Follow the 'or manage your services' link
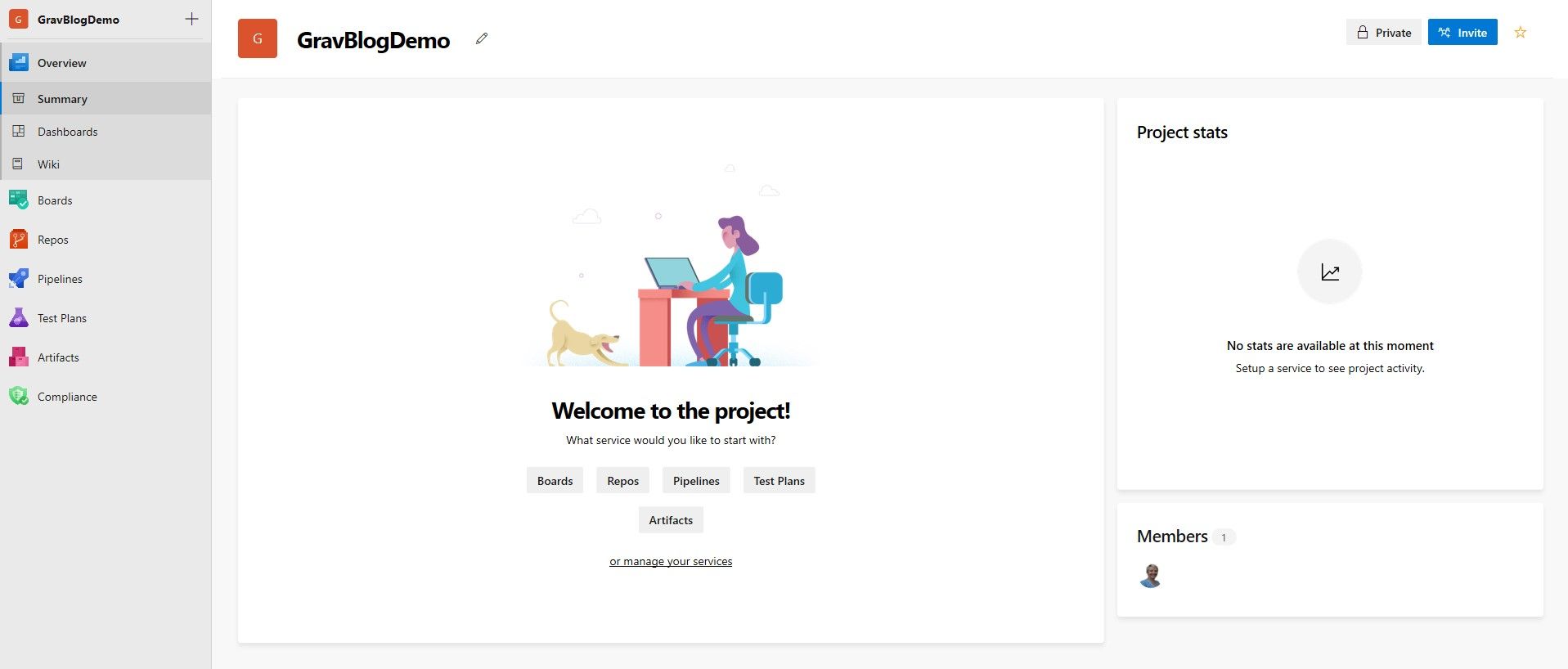This screenshot has height=669, width=1568. pyautogui.click(x=670, y=561)
